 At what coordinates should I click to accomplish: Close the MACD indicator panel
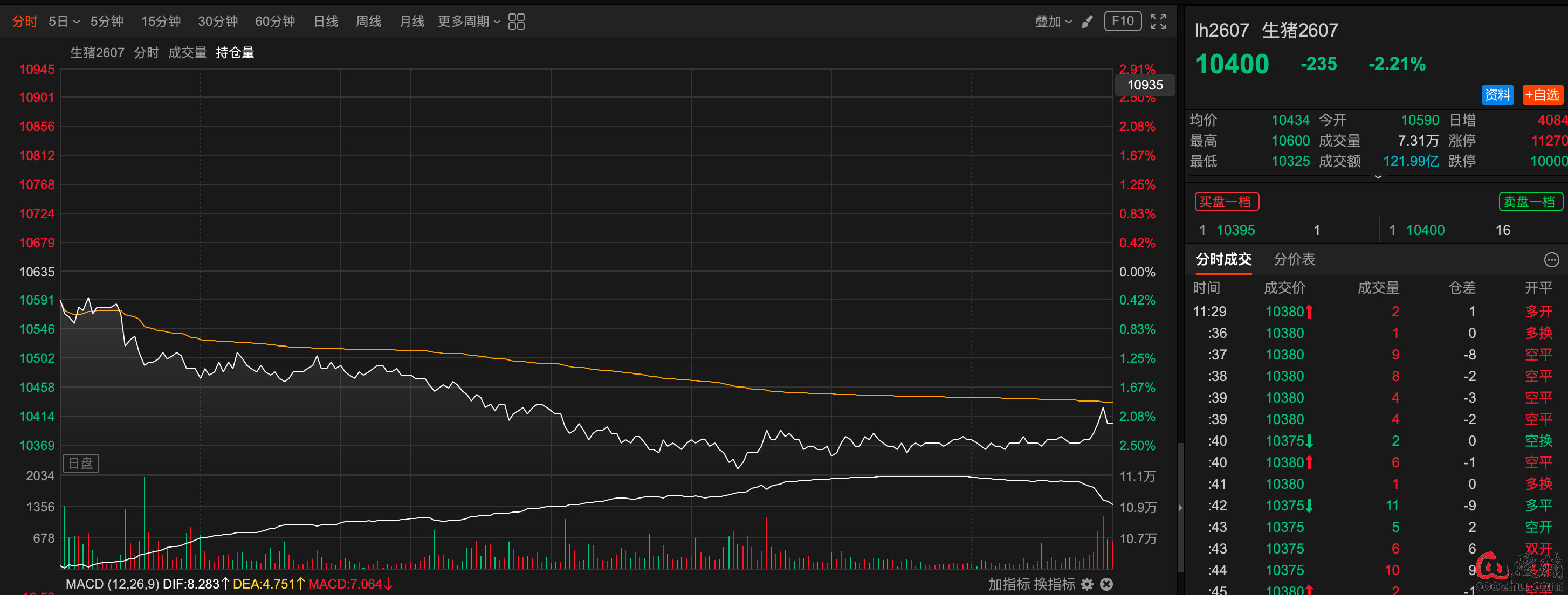tap(1106, 584)
